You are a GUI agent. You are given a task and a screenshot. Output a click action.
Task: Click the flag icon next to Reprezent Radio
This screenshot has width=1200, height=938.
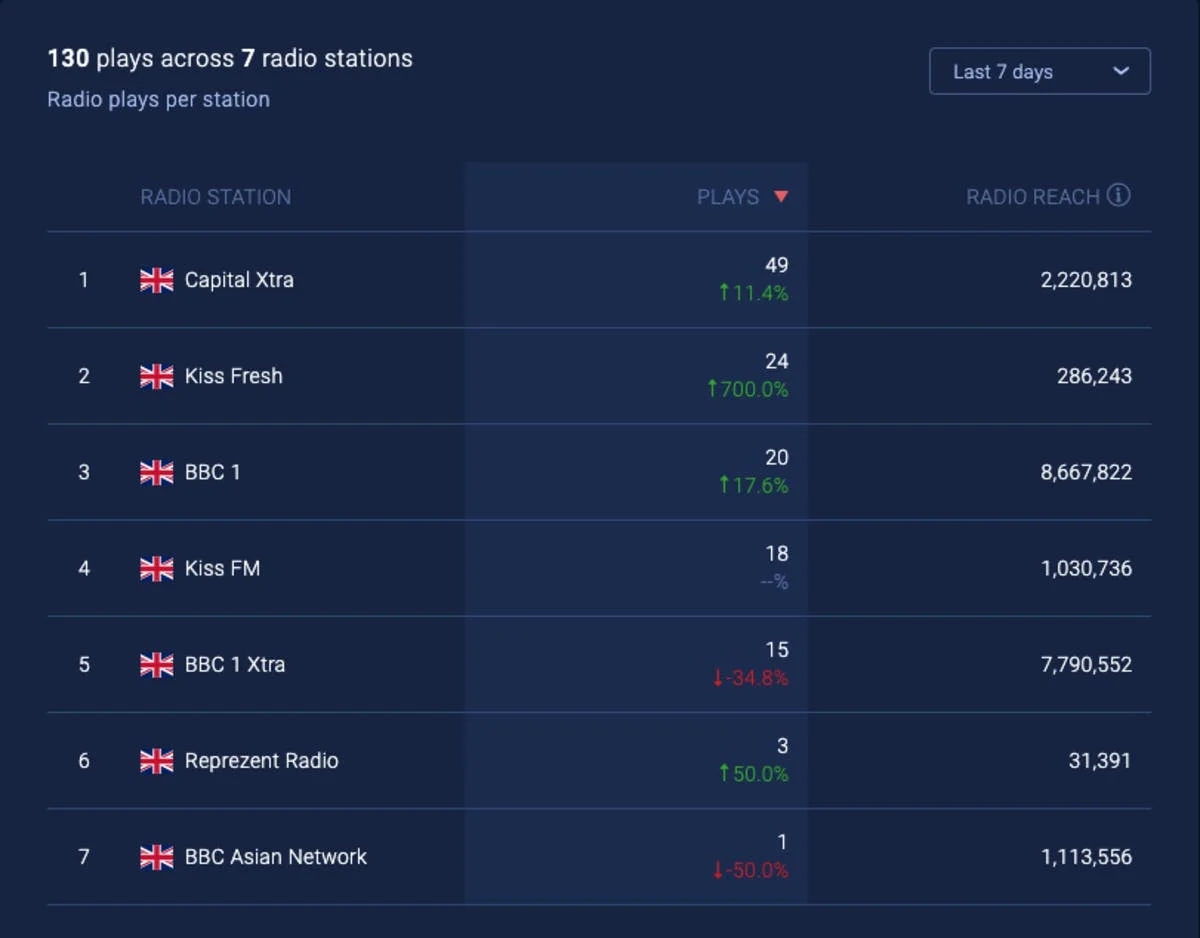[x=156, y=761]
